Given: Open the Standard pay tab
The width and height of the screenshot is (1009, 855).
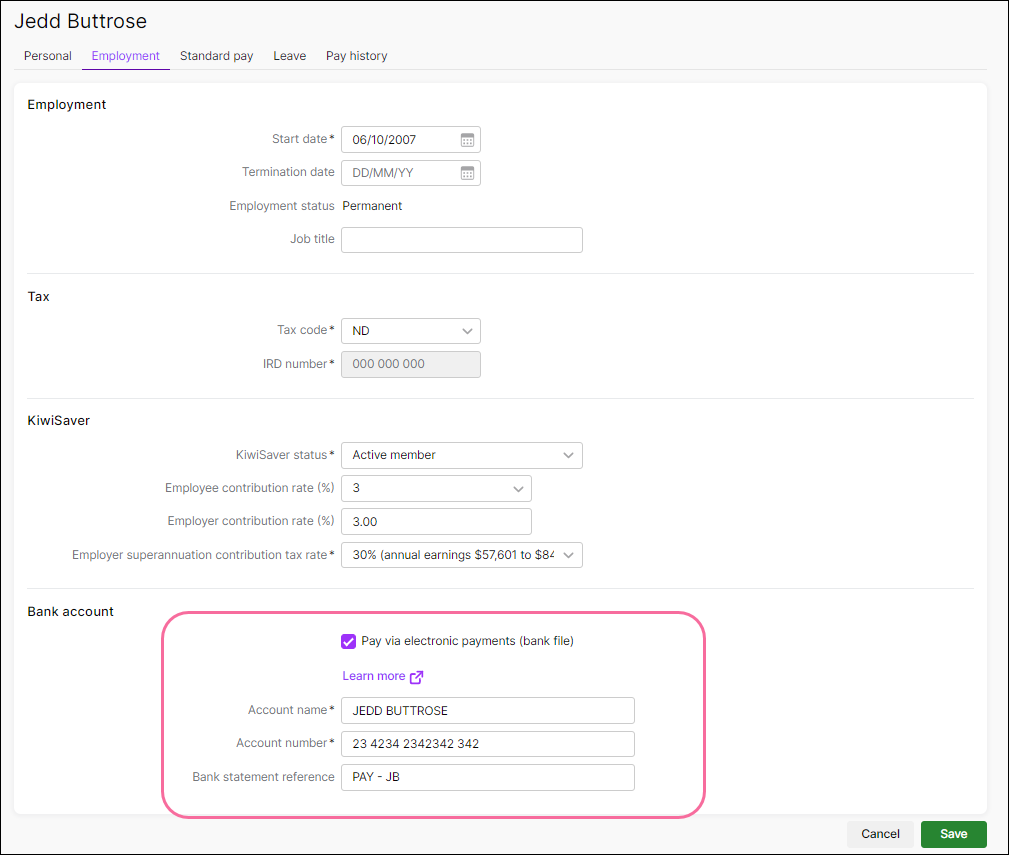Looking at the screenshot, I should 216,56.
